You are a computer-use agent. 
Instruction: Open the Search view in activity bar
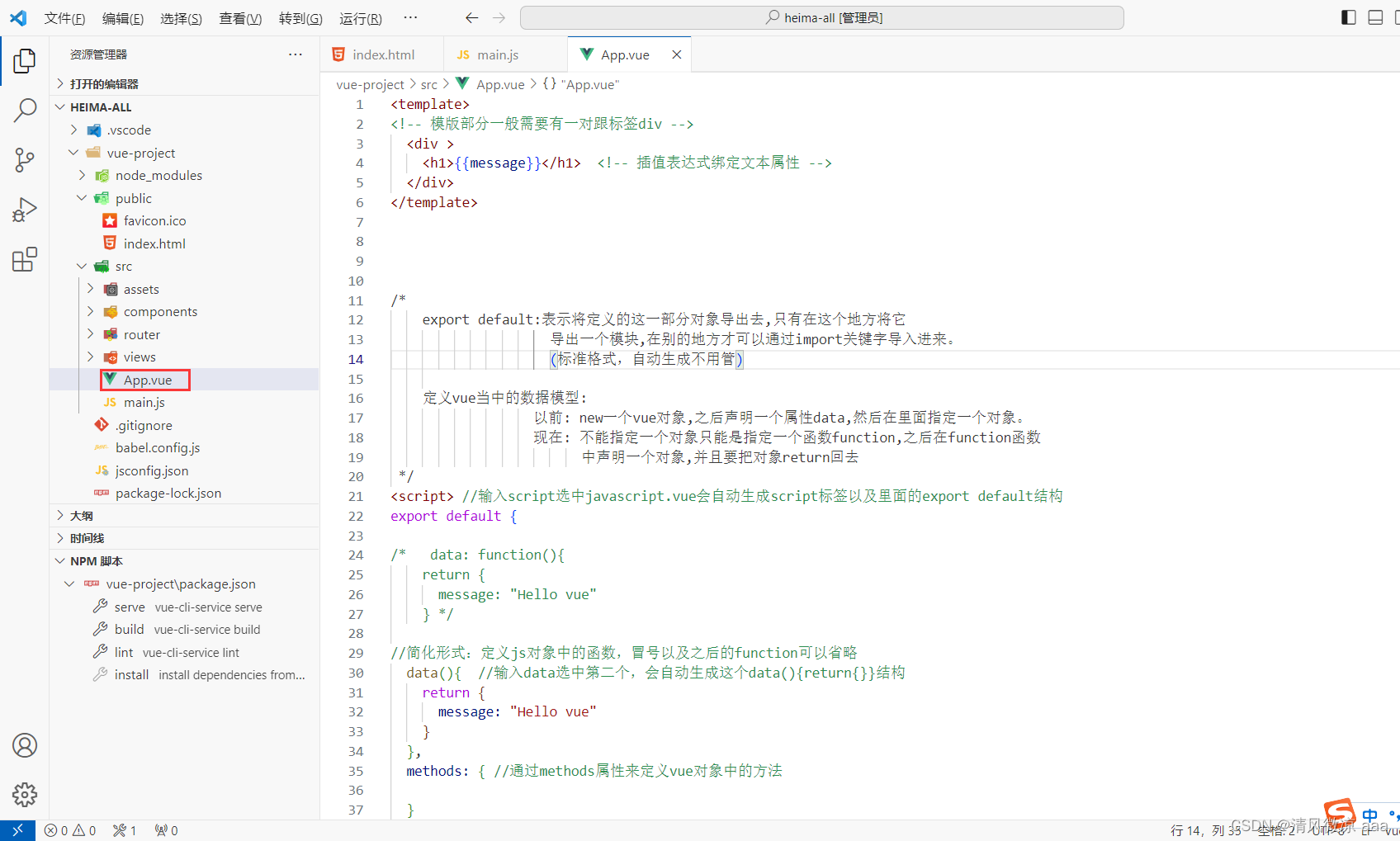tap(25, 110)
